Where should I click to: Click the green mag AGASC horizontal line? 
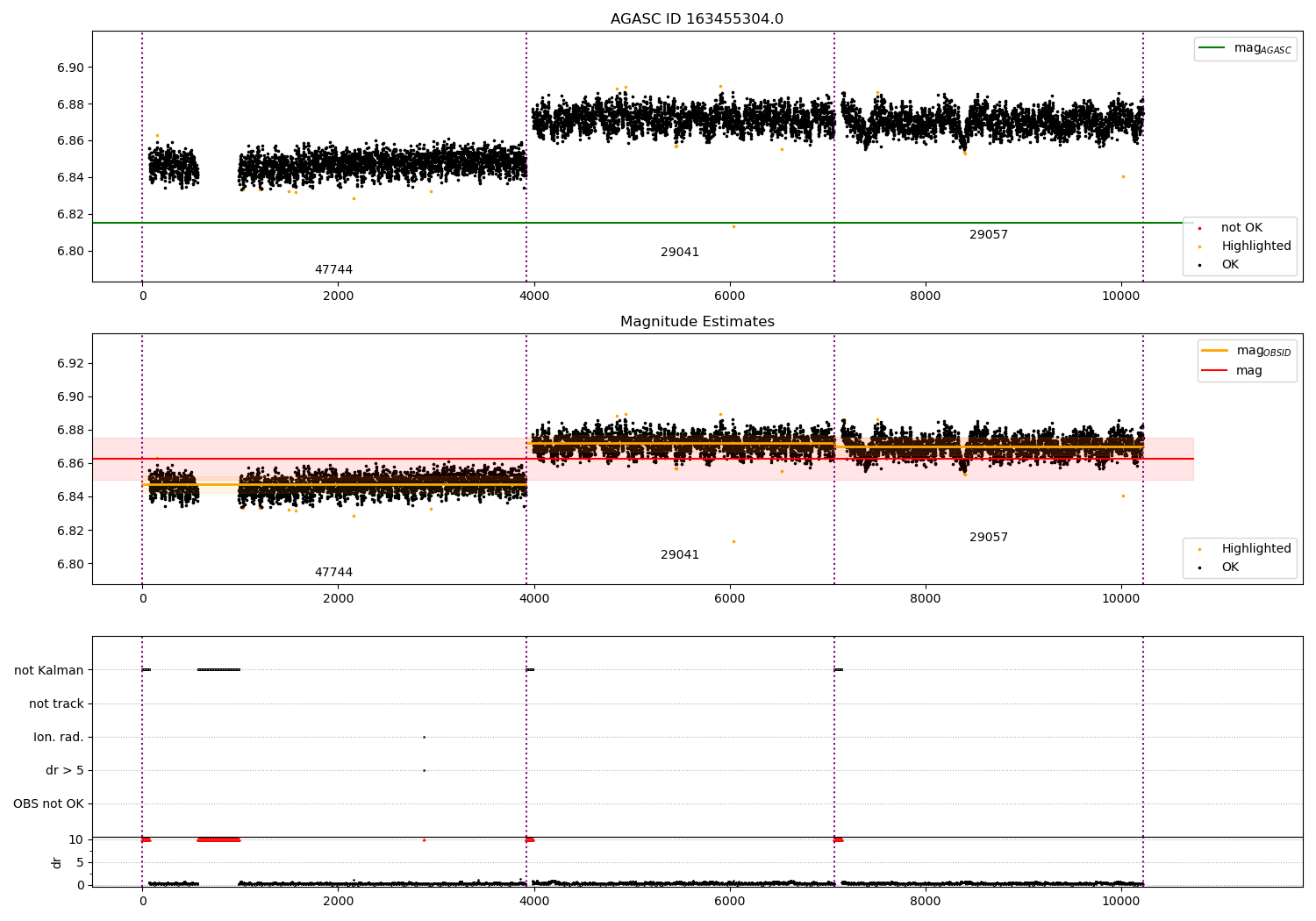tap(642, 223)
